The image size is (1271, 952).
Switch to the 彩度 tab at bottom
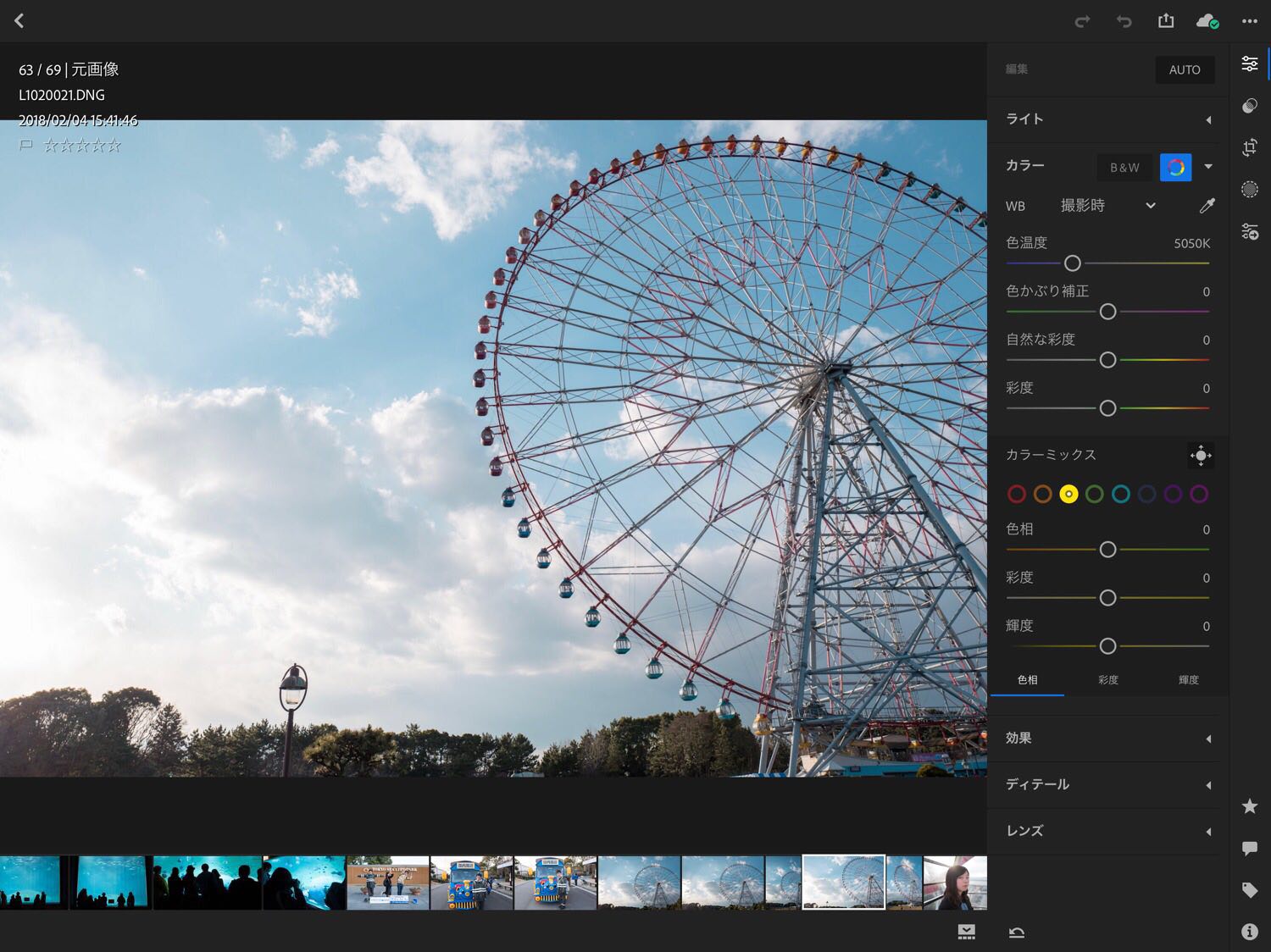coord(1108,680)
